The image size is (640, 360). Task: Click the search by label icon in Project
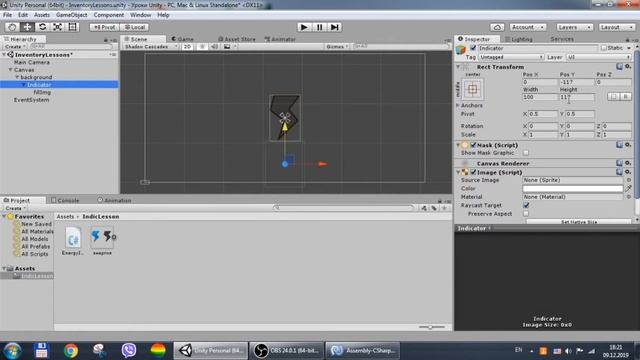click(x=434, y=208)
